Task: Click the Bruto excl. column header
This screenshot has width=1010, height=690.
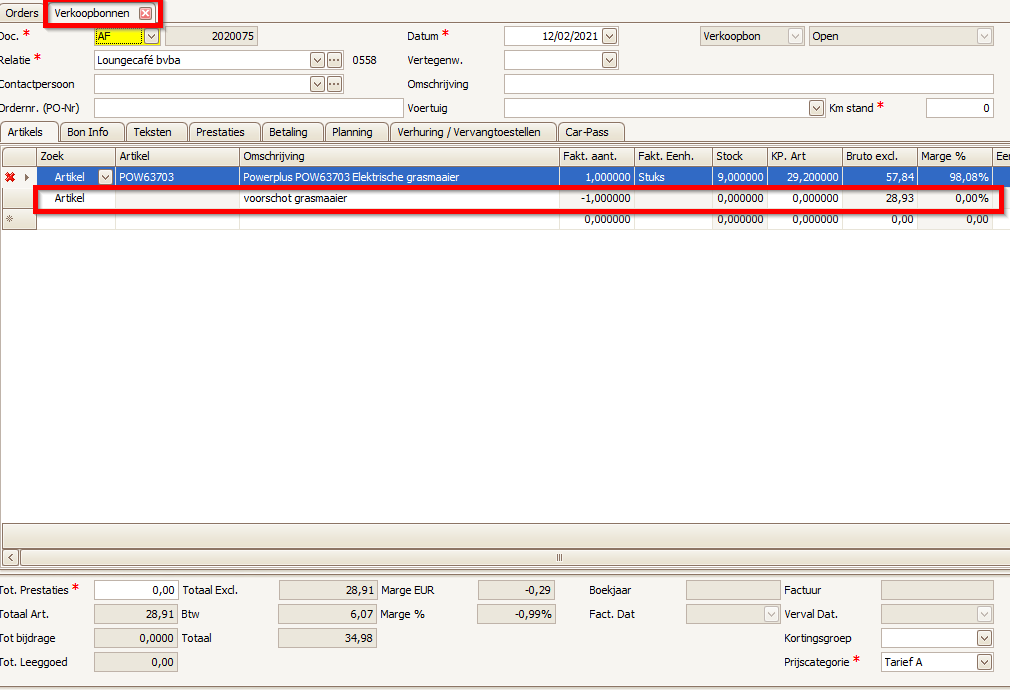Action: click(880, 156)
